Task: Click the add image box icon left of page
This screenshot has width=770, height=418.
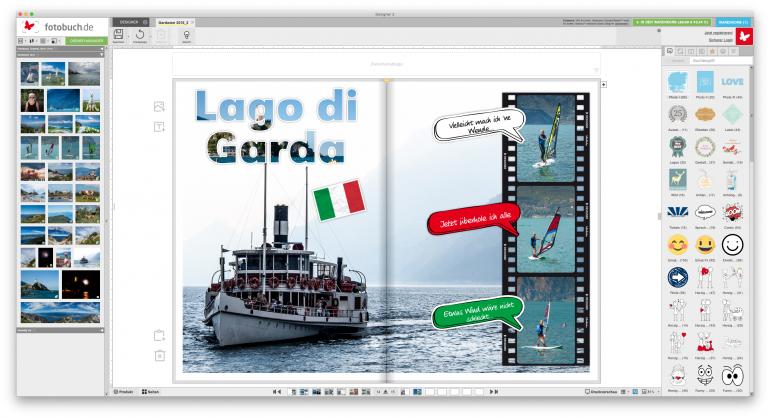Action: (x=159, y=106)
